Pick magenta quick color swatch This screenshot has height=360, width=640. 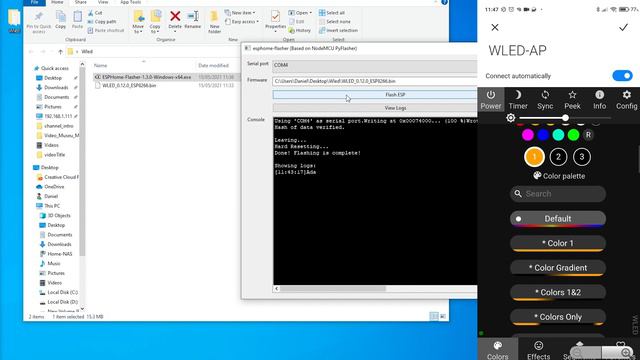(527, 135)
